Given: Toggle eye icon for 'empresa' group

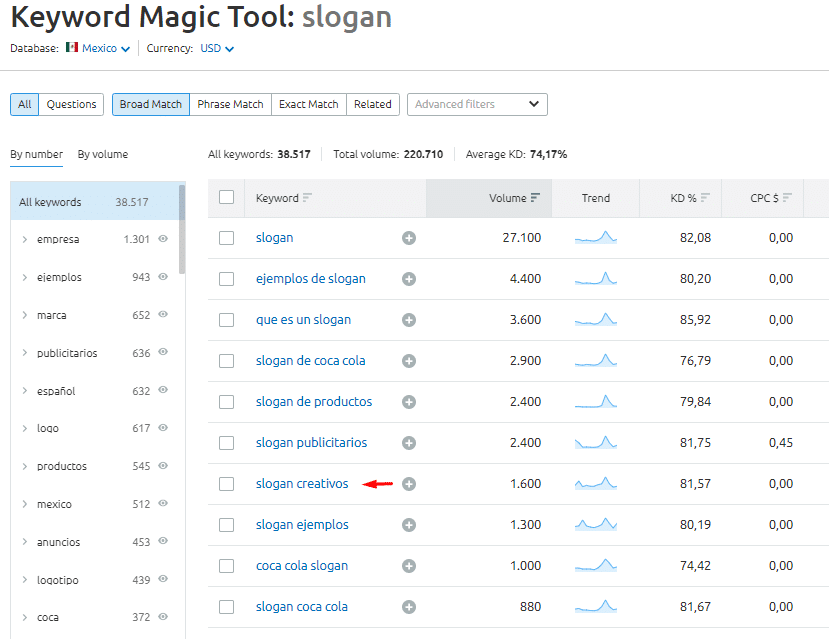Looking at the screenshot, I should (163, 238).
